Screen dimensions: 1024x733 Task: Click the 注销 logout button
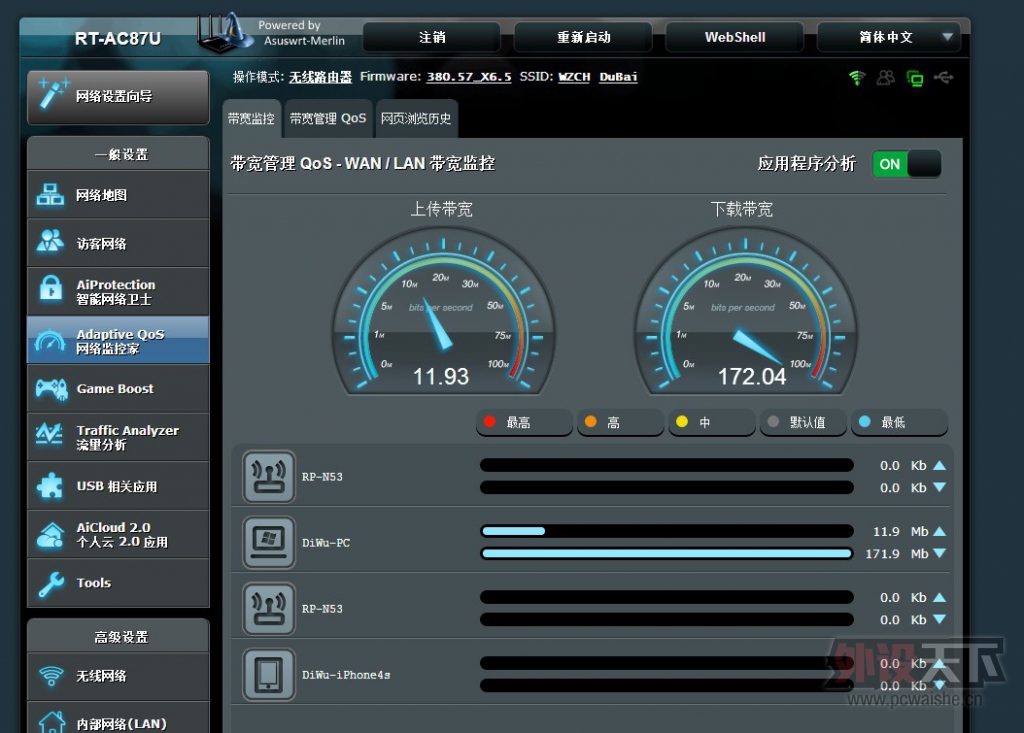coord(432,37)
